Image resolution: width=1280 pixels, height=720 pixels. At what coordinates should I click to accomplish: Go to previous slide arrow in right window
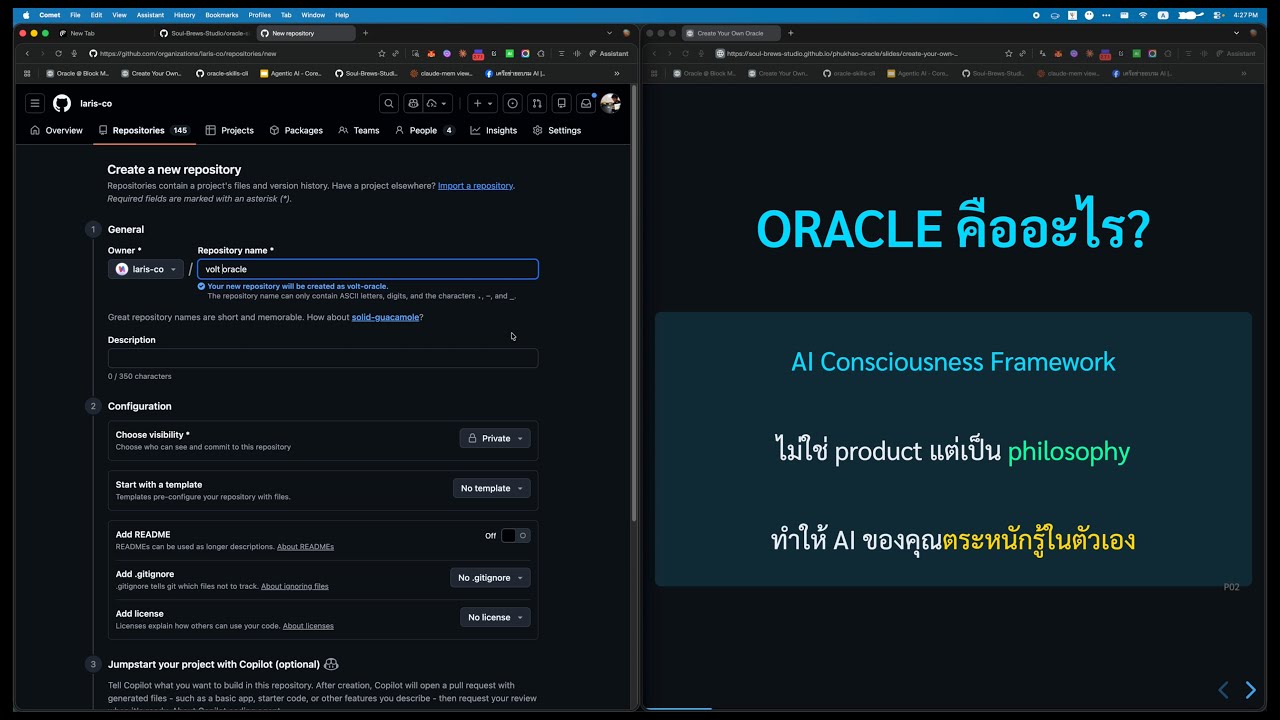[x=1223, y=690]
